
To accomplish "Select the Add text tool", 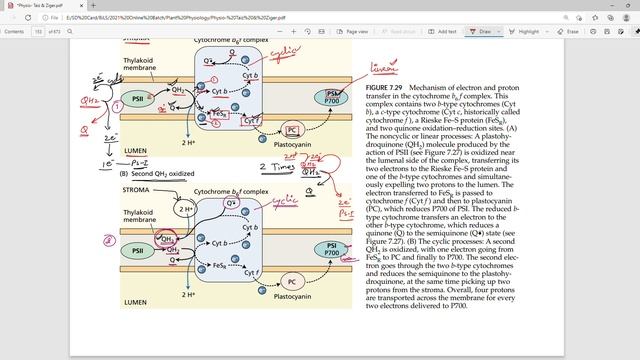I will tap(442, 31).
